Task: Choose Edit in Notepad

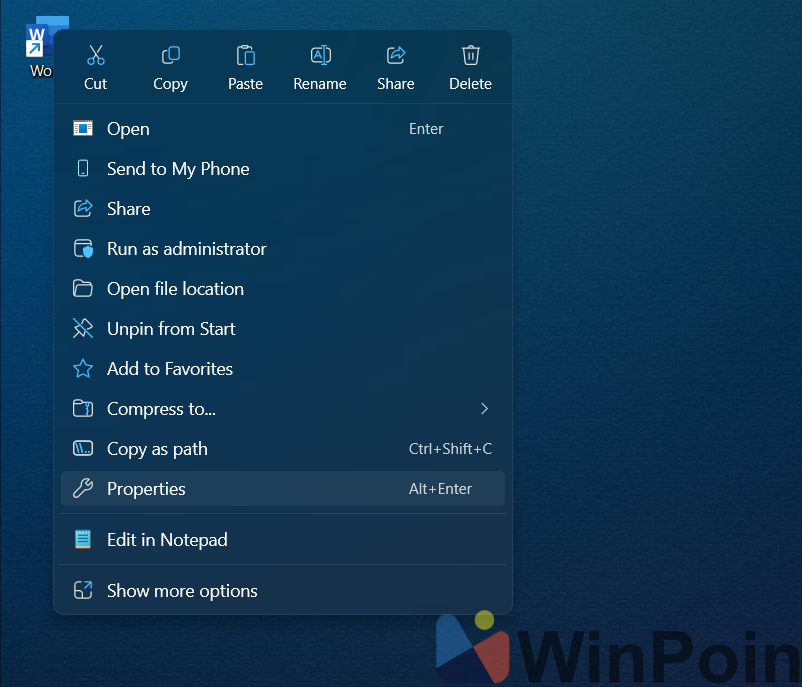Action: 283,539
